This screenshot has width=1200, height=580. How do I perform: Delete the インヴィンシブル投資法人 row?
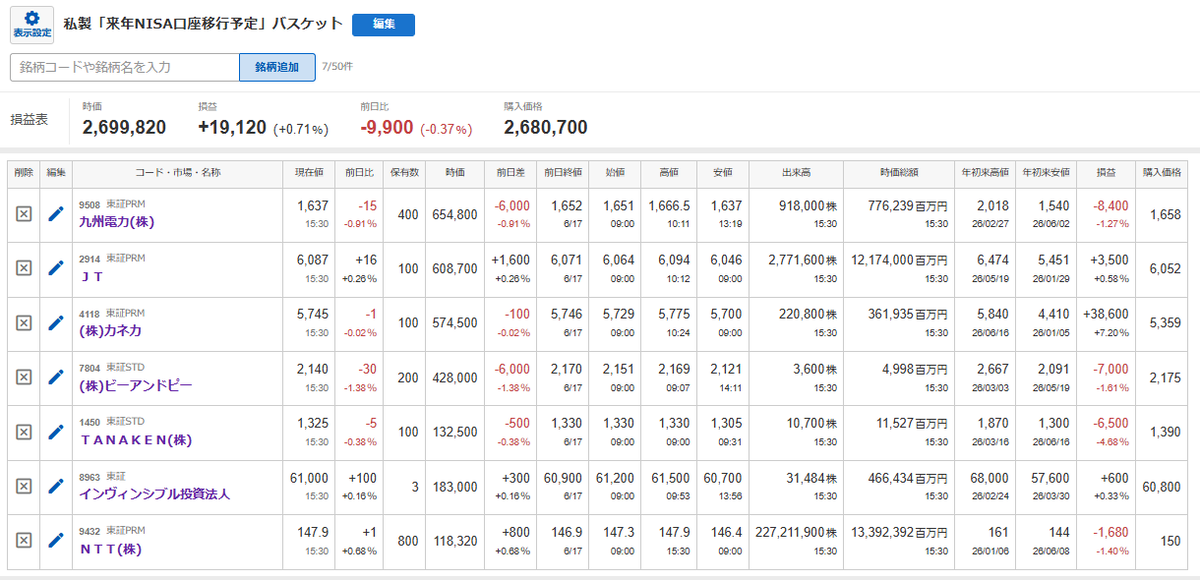24,486
